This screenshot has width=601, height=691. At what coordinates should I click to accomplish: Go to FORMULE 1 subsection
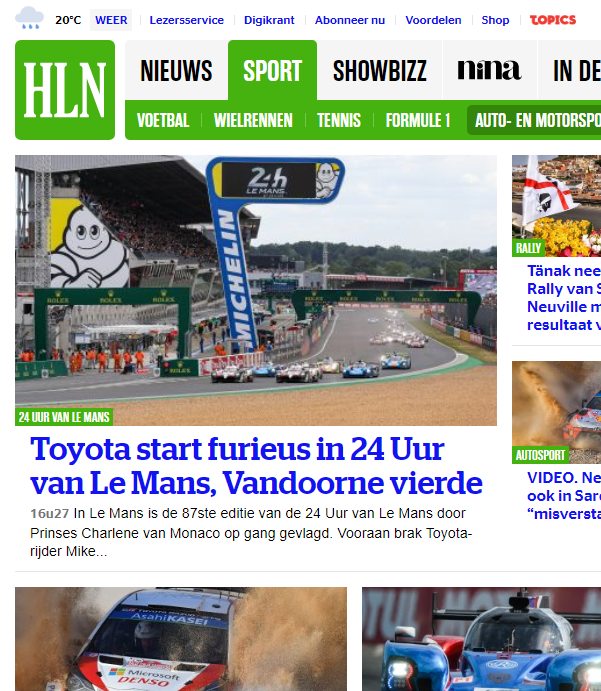pos(418,120)
